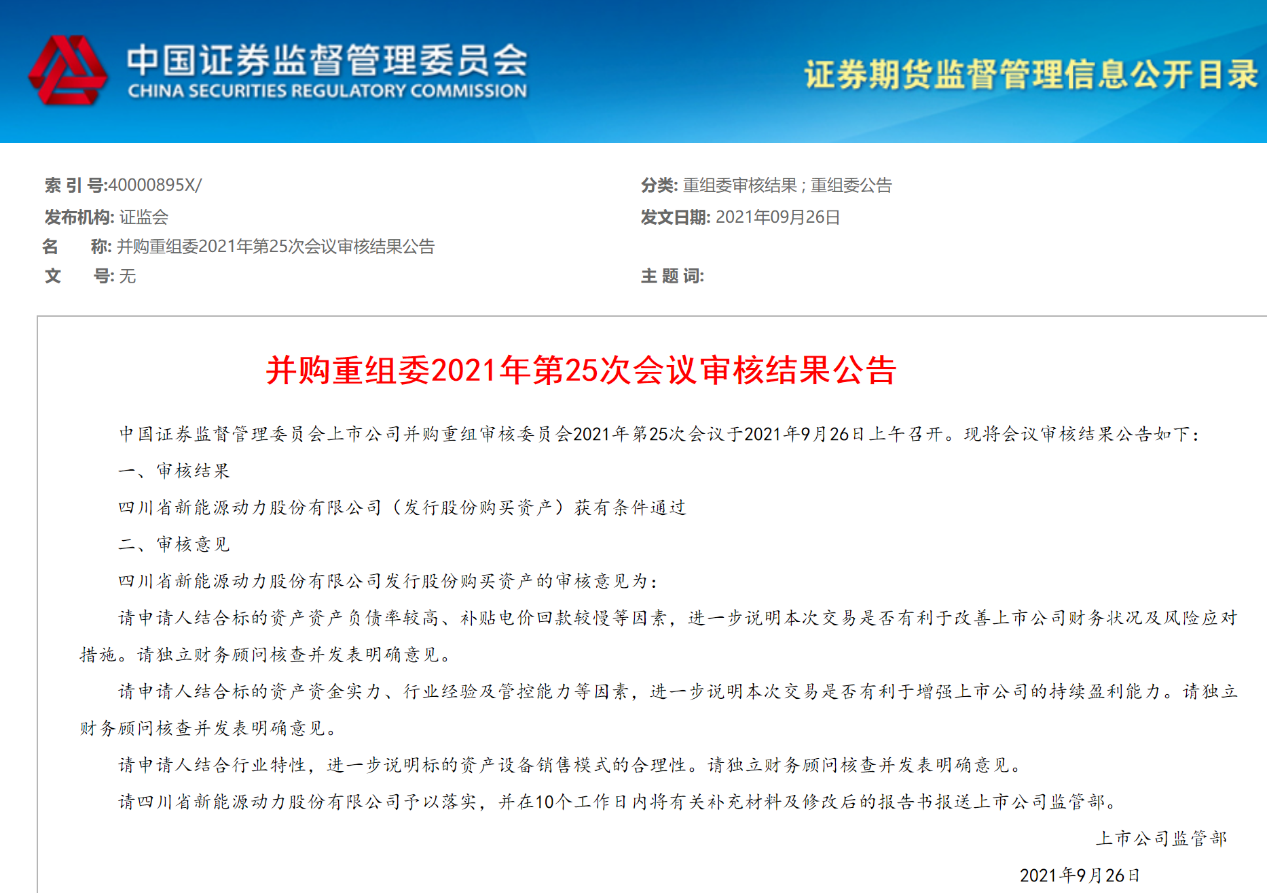Click the 发文日期 value 2021年09月26日
This screenshot has height=893, width=1267.
(778, 216)
